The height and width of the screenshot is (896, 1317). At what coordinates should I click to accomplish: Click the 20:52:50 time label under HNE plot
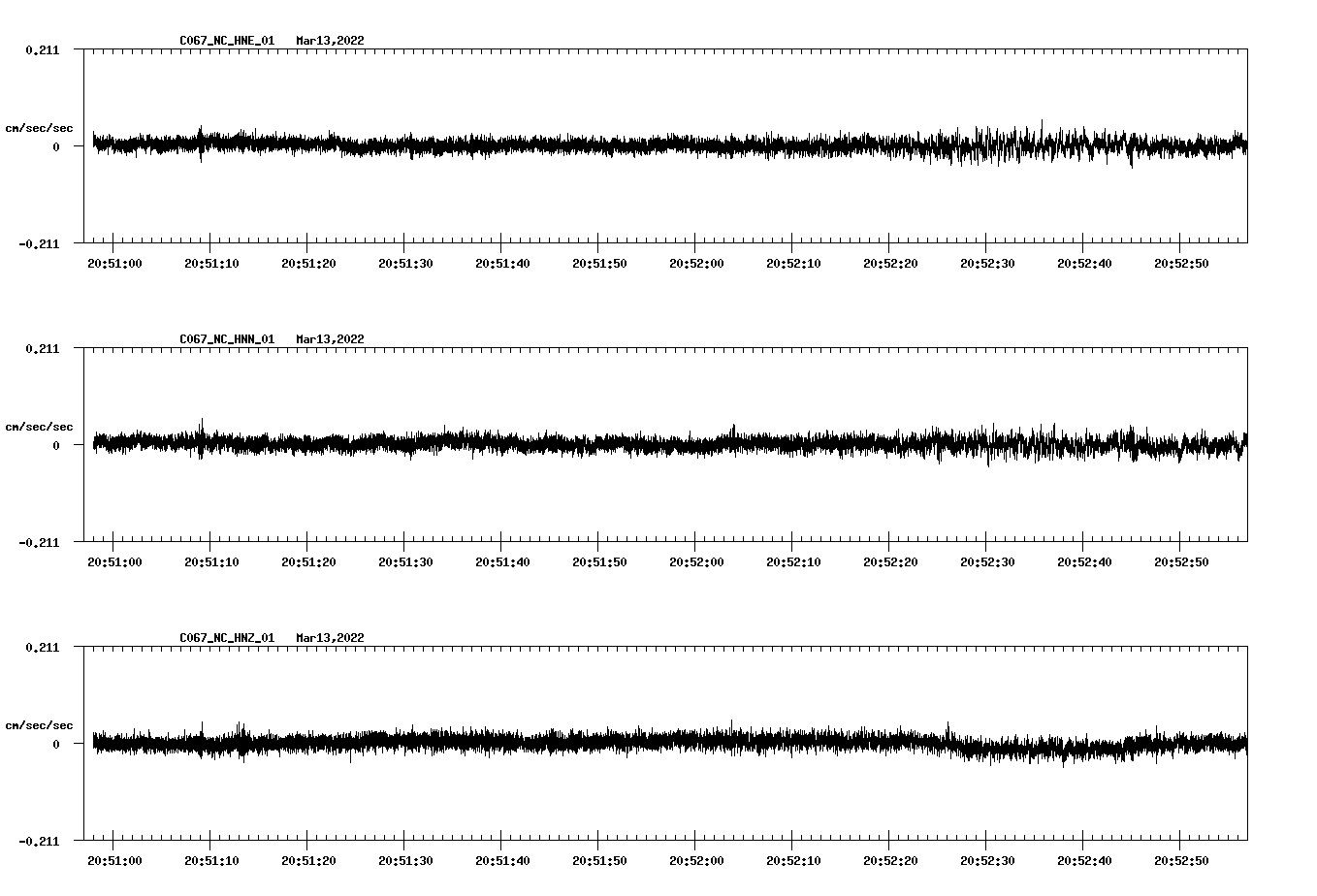tap(1181, 264)
